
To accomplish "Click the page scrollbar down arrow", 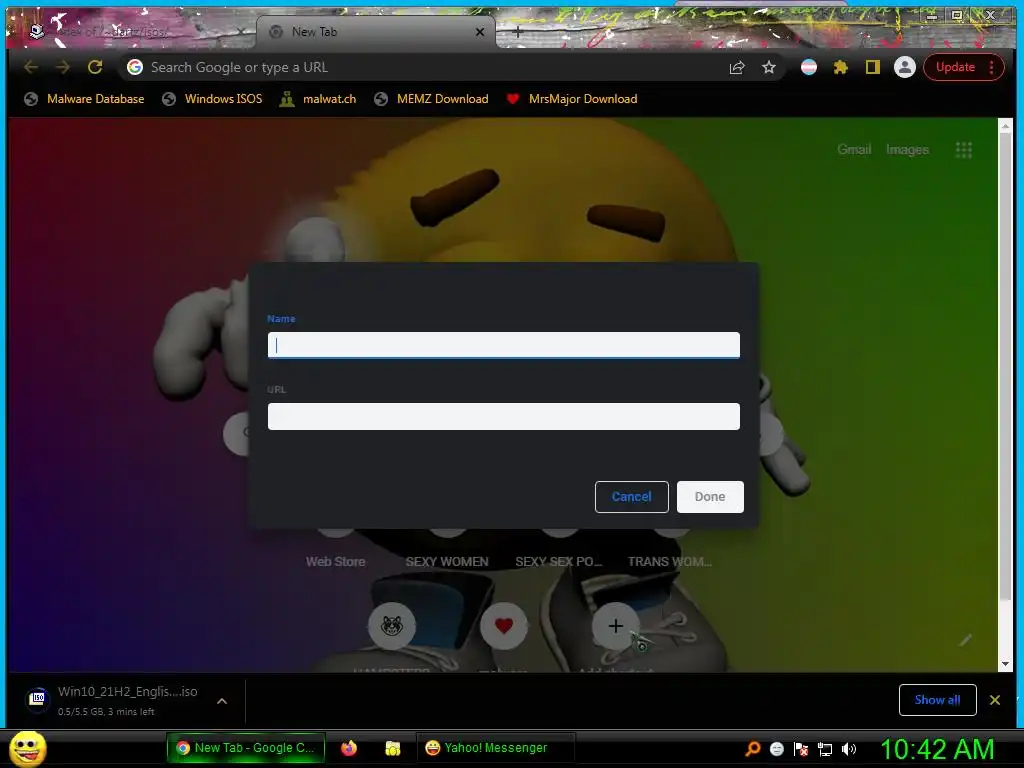I will point(1005,664).
